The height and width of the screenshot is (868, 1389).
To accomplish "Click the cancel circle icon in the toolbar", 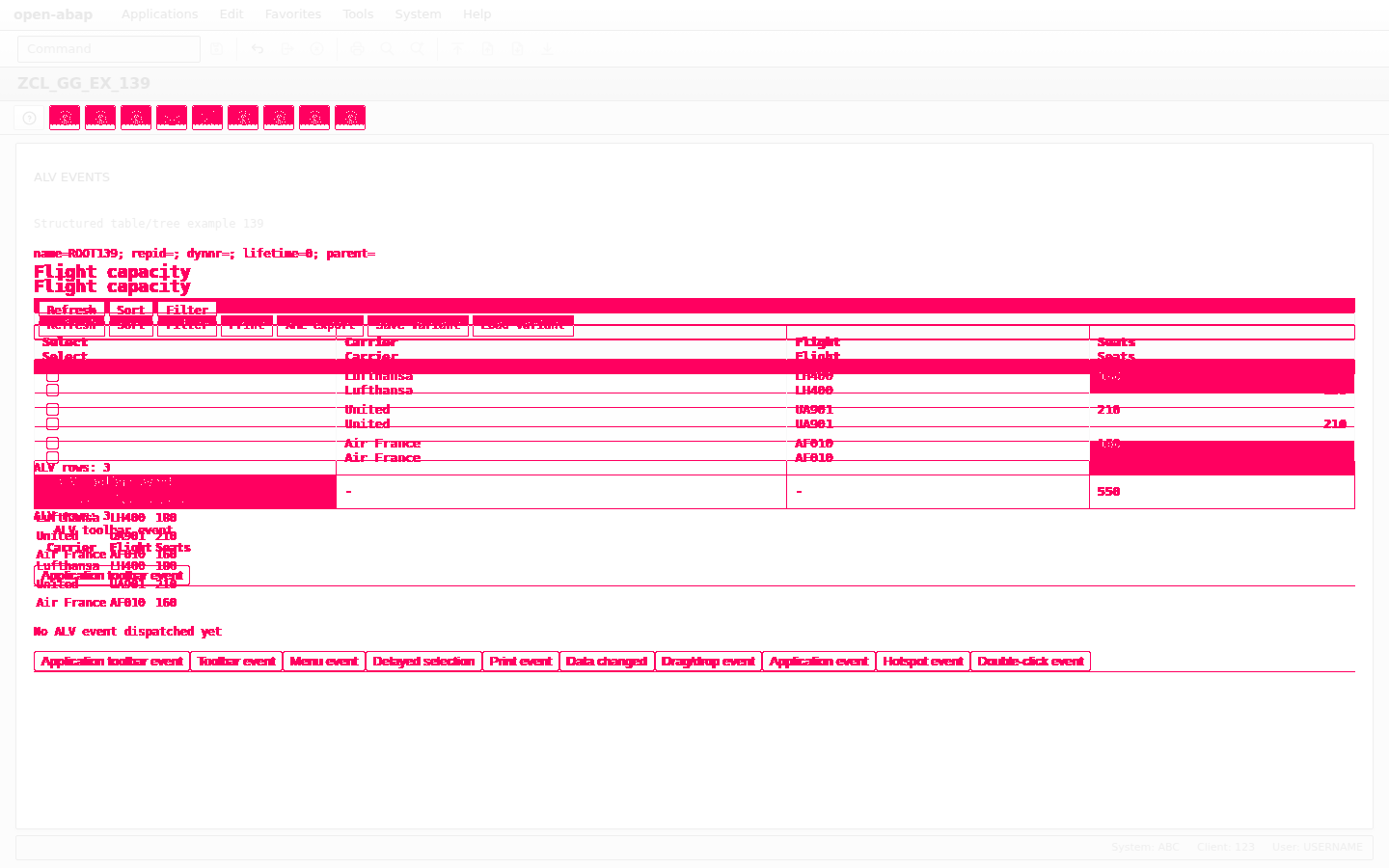I will coord(317,49).
